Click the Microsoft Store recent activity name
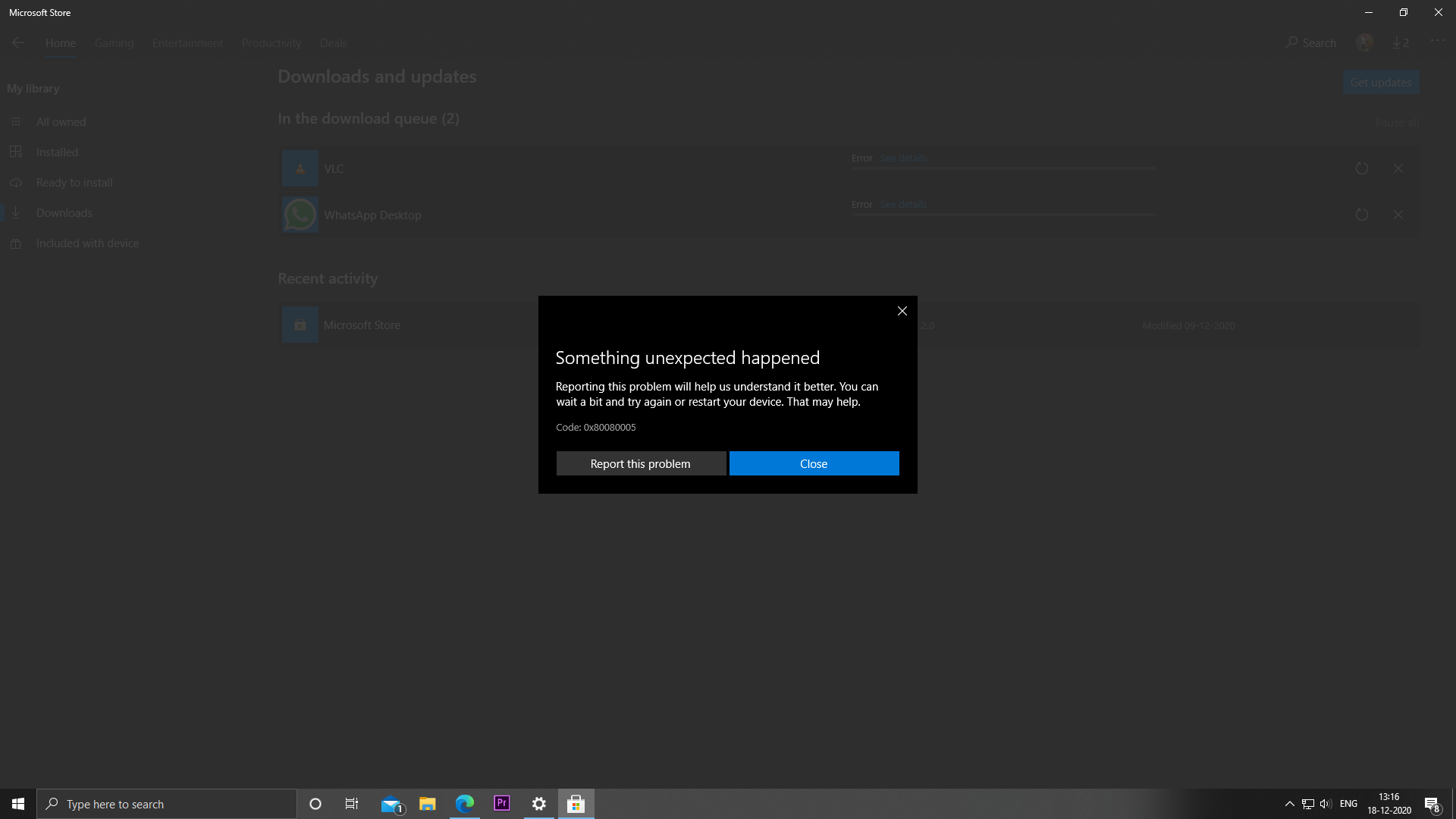The height and width of the screenshot is (819, 1456). 362,325
